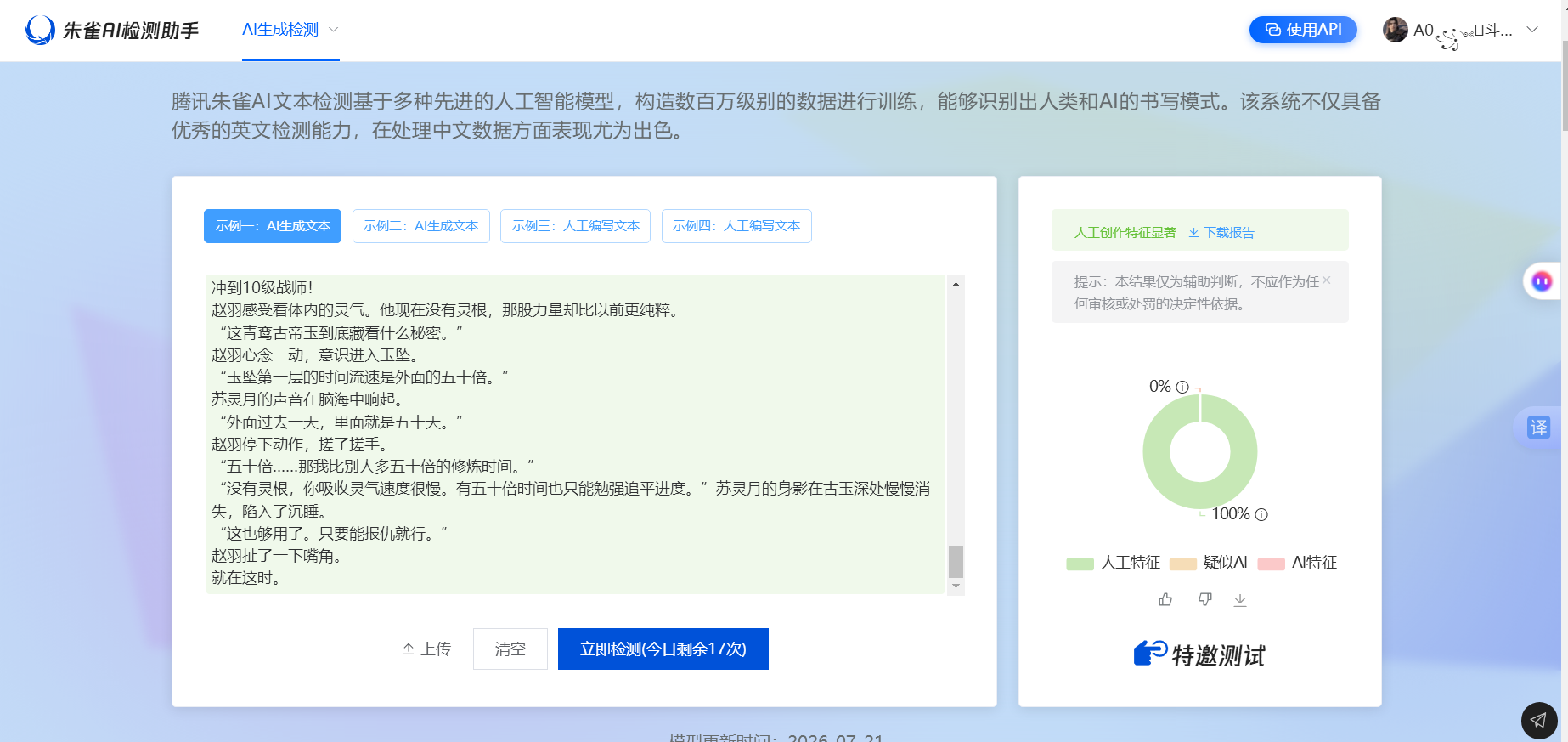Start detection with 立即检测 button
This screenshot has width=1568, height=742.
click(x=663, y=649)
